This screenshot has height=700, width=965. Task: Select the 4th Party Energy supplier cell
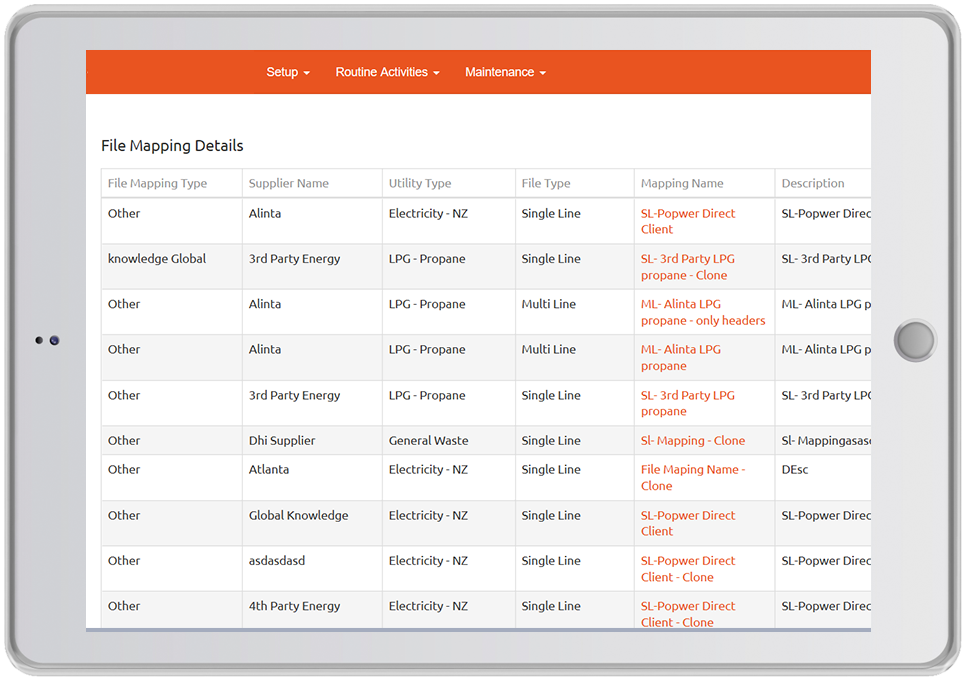pos(312,609)
